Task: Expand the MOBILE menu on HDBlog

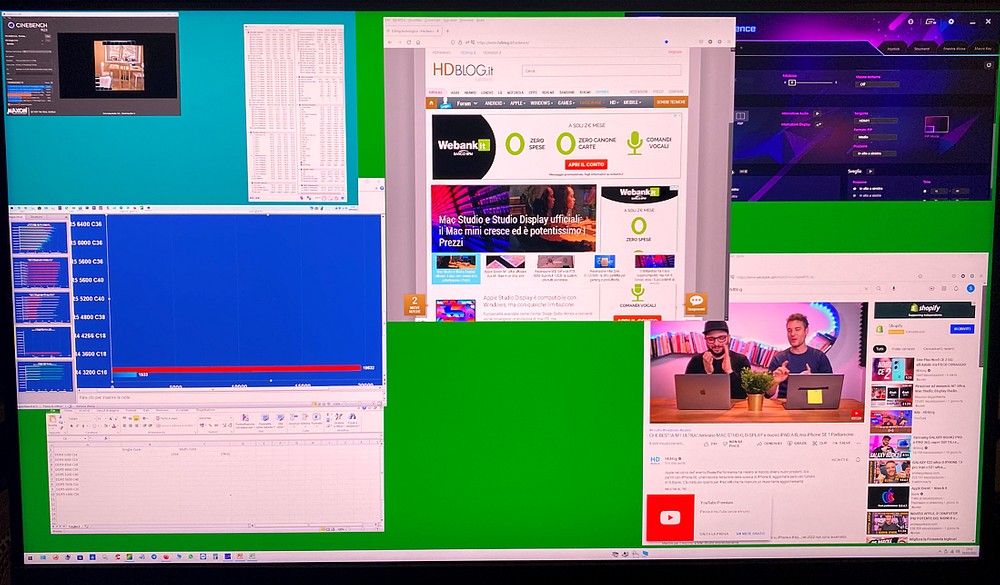Action: [632, 103]
